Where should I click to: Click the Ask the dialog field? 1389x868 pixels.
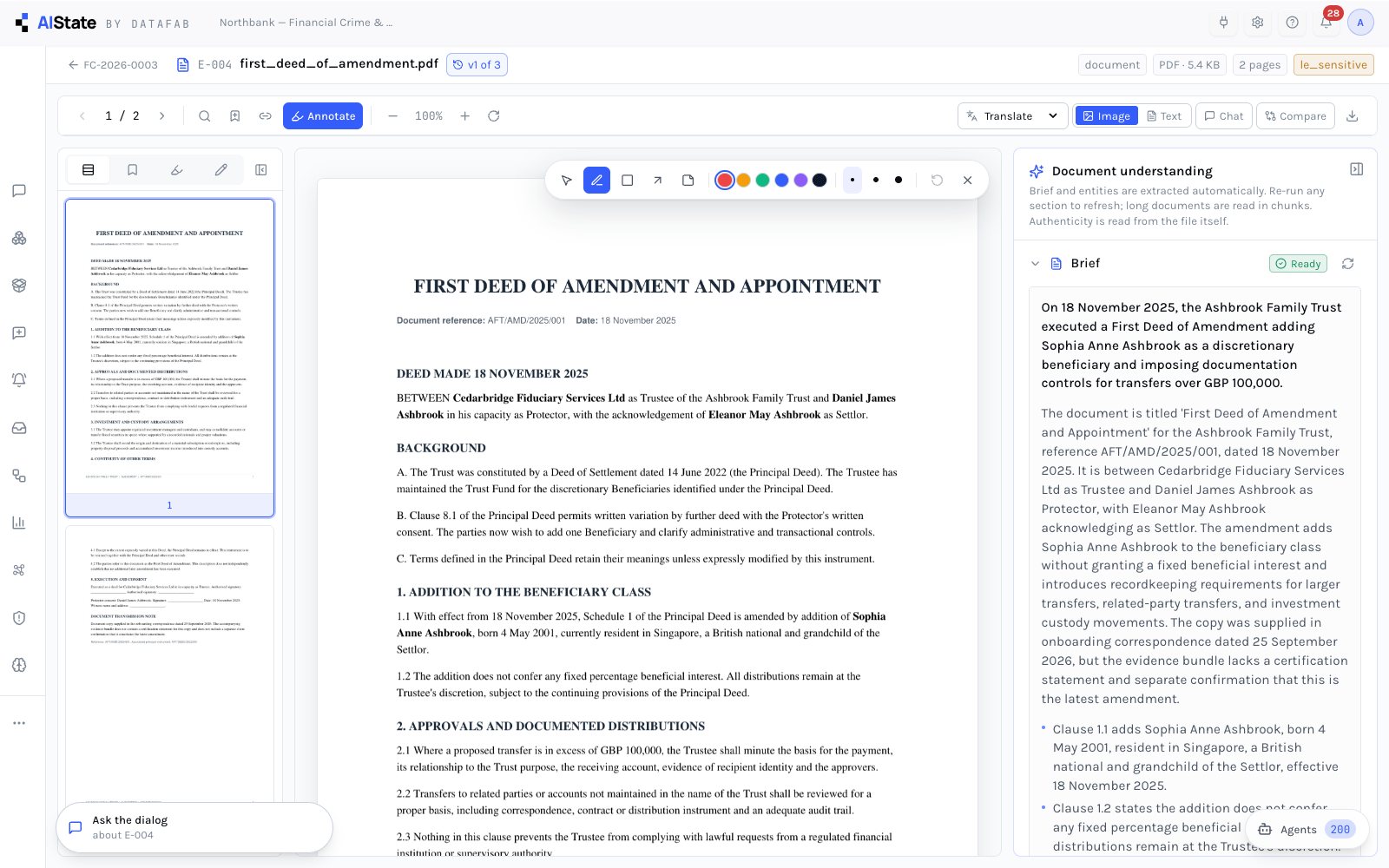click(194, 827)
